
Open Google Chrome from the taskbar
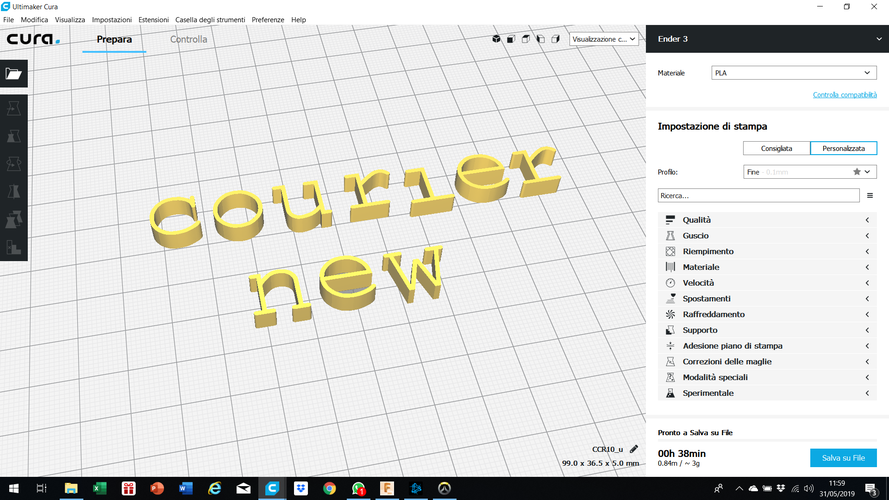coord(329,488)
